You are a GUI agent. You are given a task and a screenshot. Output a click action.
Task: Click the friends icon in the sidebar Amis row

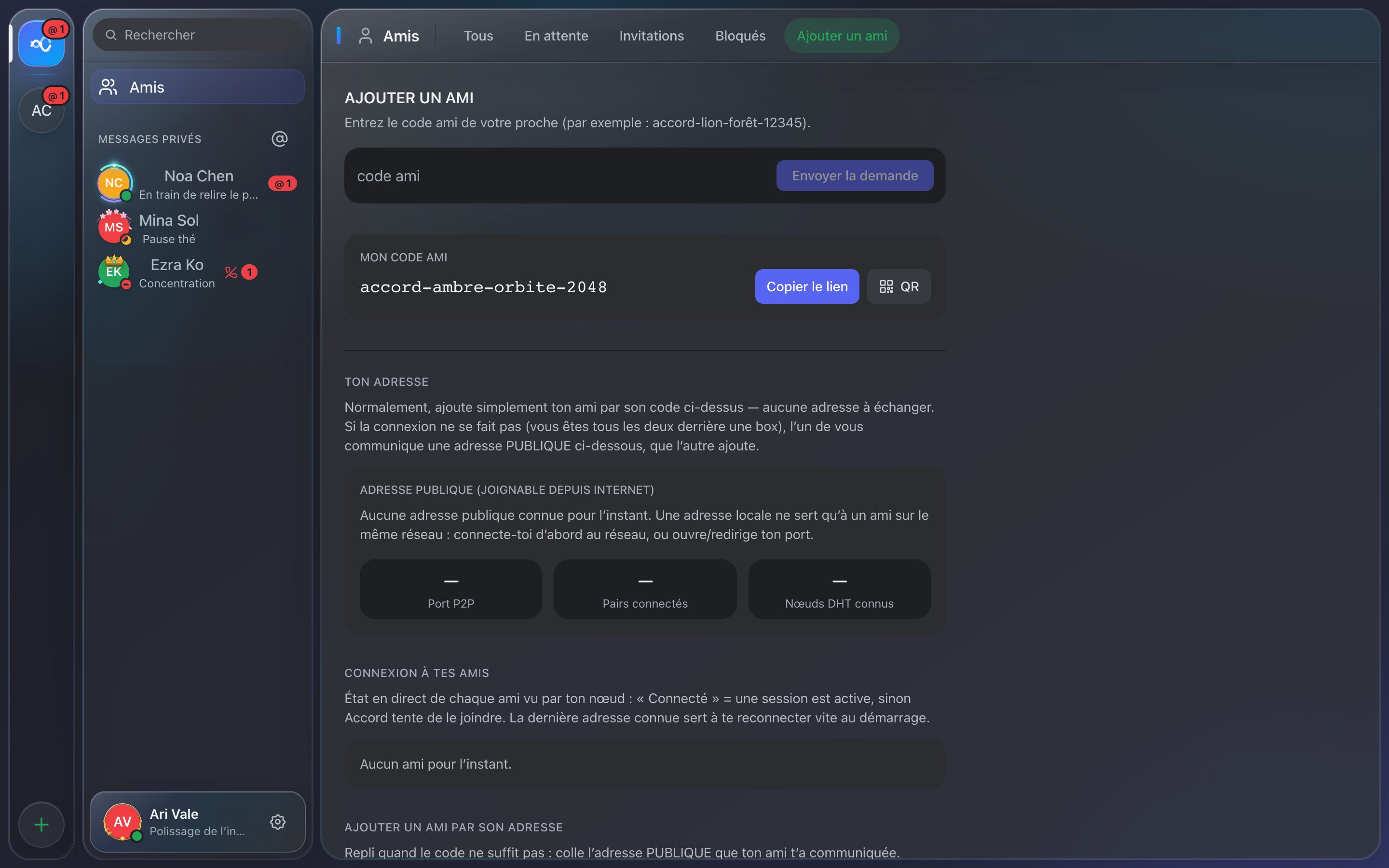coord(109,87)
